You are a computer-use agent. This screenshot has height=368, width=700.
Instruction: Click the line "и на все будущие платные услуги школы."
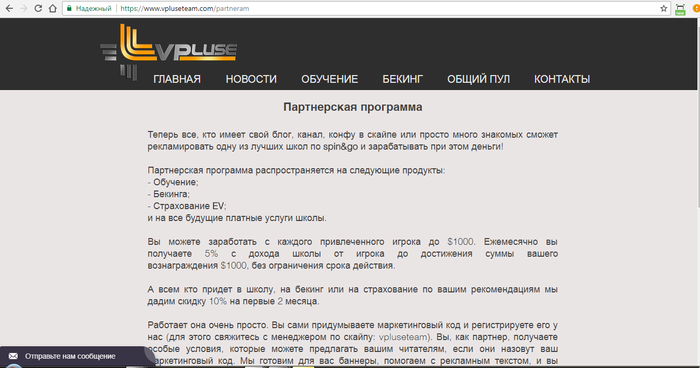[x=237, y=218]
